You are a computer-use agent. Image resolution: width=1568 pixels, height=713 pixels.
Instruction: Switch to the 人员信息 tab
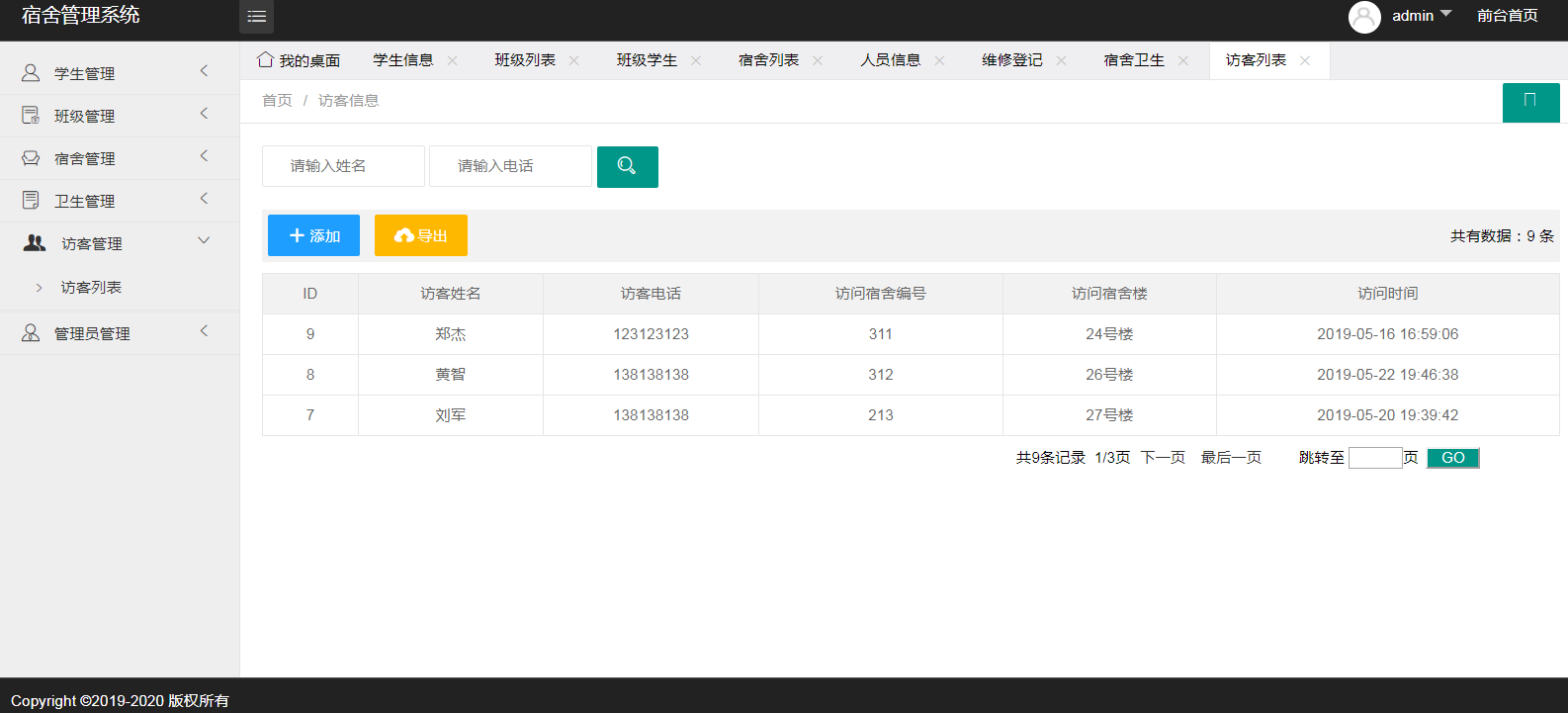890,60
